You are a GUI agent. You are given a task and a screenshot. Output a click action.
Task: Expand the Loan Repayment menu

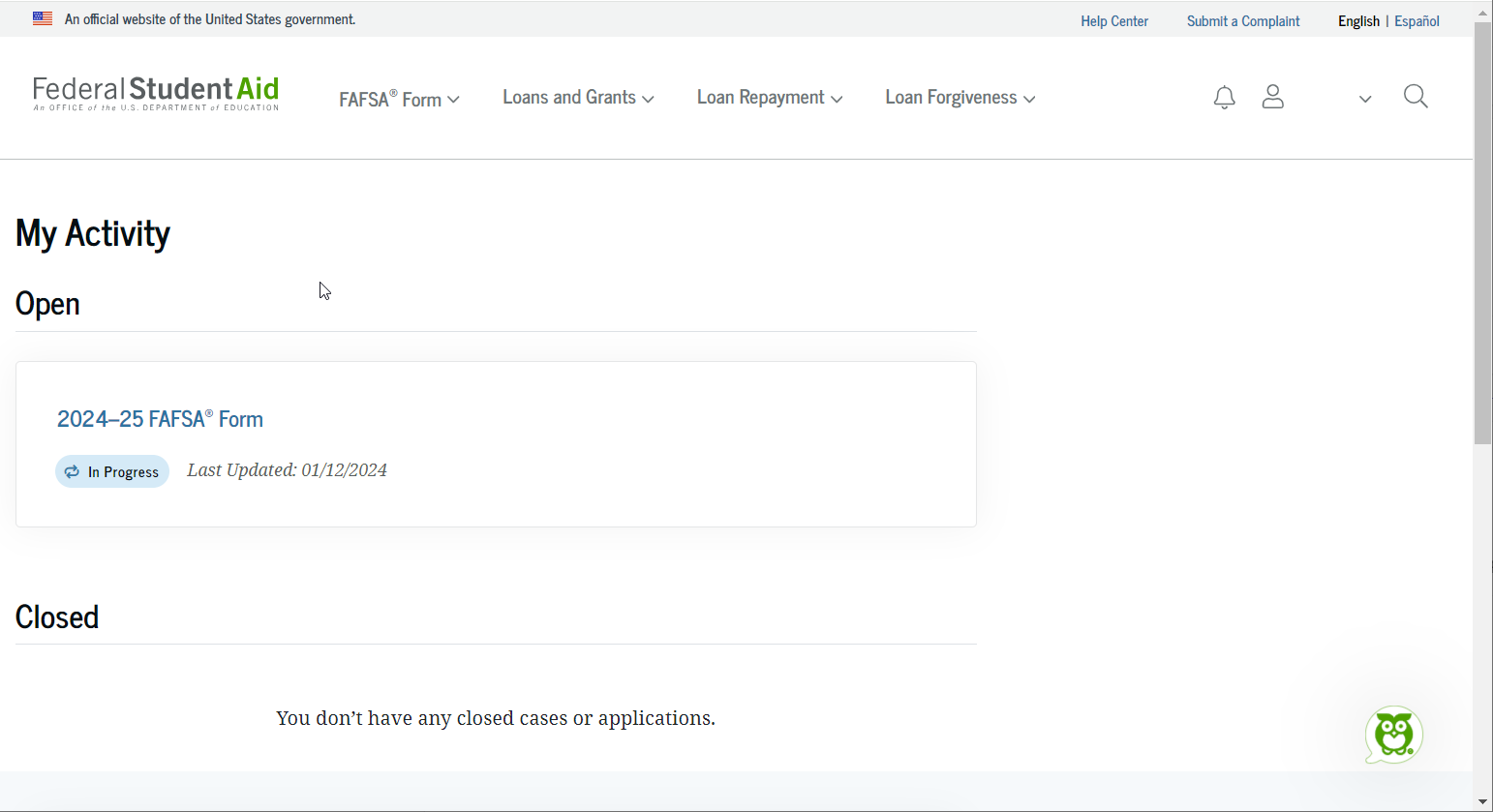pos(770,98)
